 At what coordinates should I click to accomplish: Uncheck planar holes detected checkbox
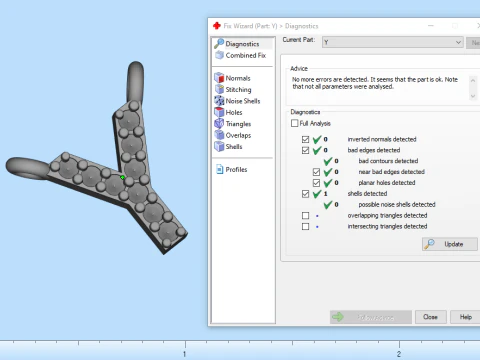pos(316,183)
